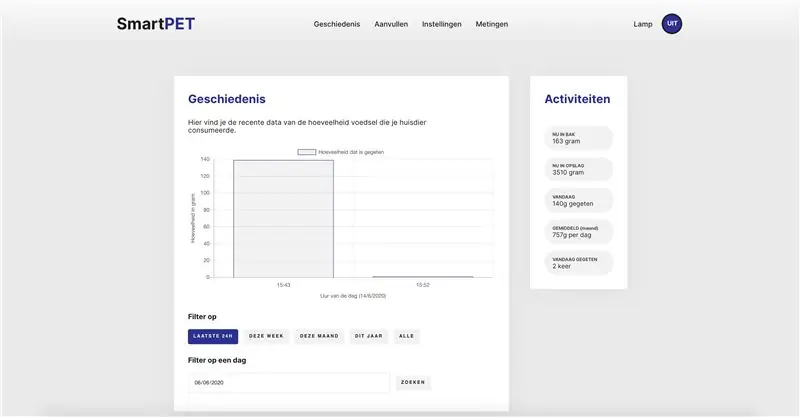Click the 'Vandaag gegeten 2 keer' card
Image resolution: width=800 pixels, height=417 pixels.
(x=579, y=263)
